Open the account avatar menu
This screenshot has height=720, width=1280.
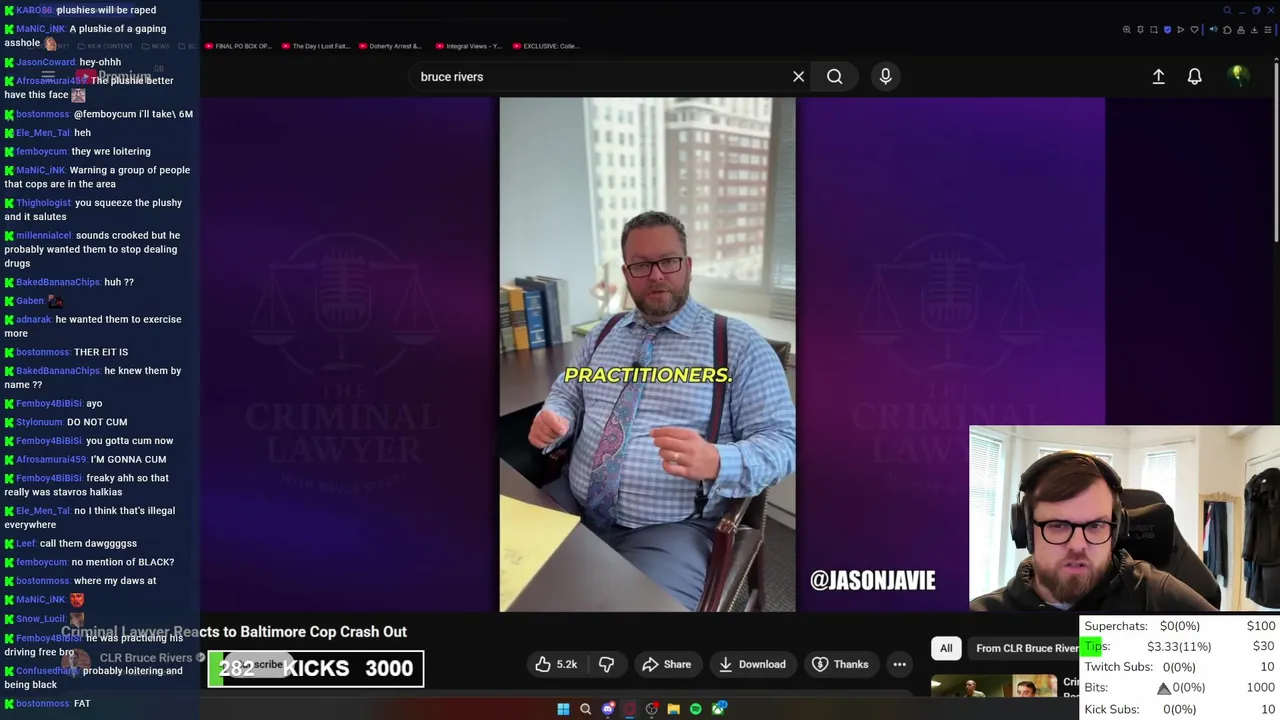pyautogui.click(x=1238, y=76)
